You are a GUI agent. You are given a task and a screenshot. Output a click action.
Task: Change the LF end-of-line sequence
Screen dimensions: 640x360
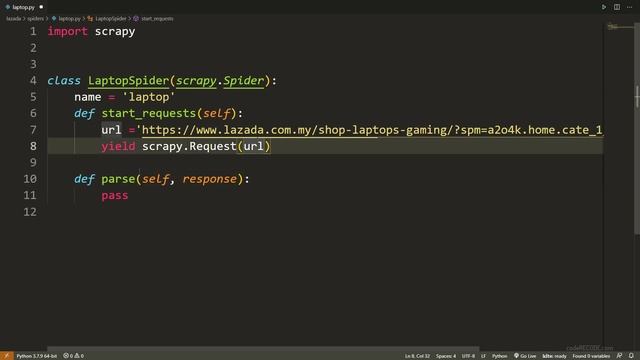pyautogui.click(x=483, y=356)
